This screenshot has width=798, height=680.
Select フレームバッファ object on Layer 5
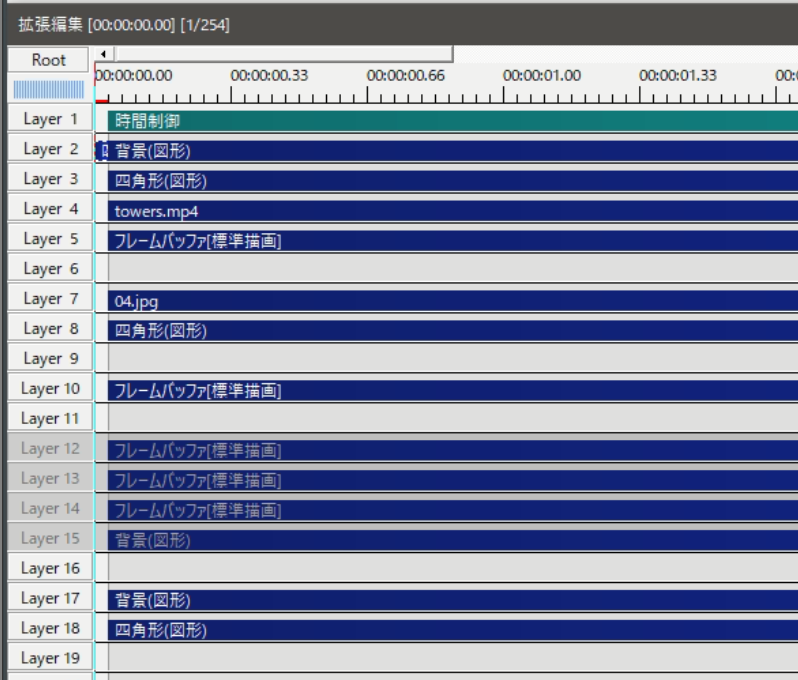click(x=453, y=241)
